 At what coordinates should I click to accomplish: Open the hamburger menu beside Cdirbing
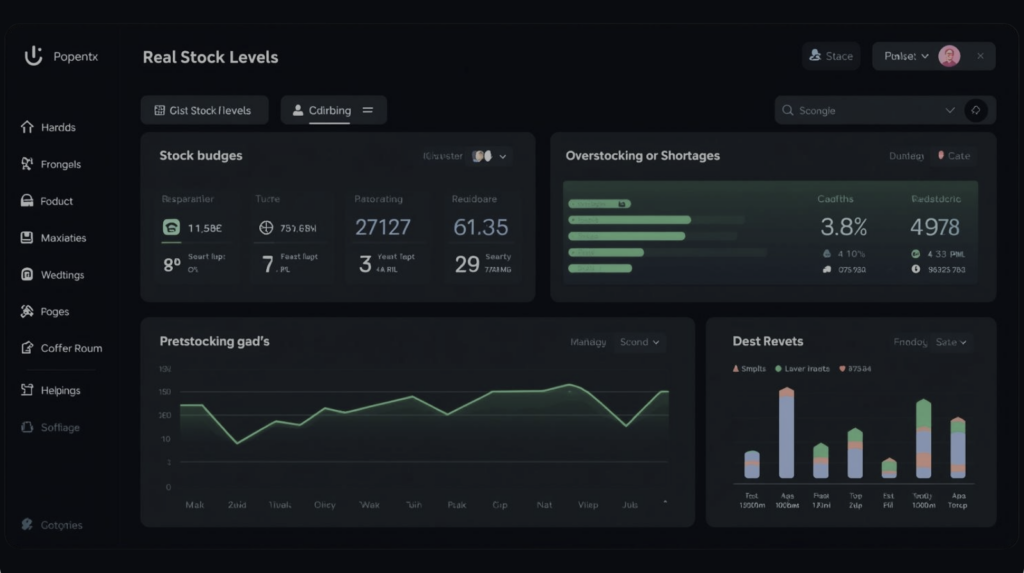coord(368,110)
